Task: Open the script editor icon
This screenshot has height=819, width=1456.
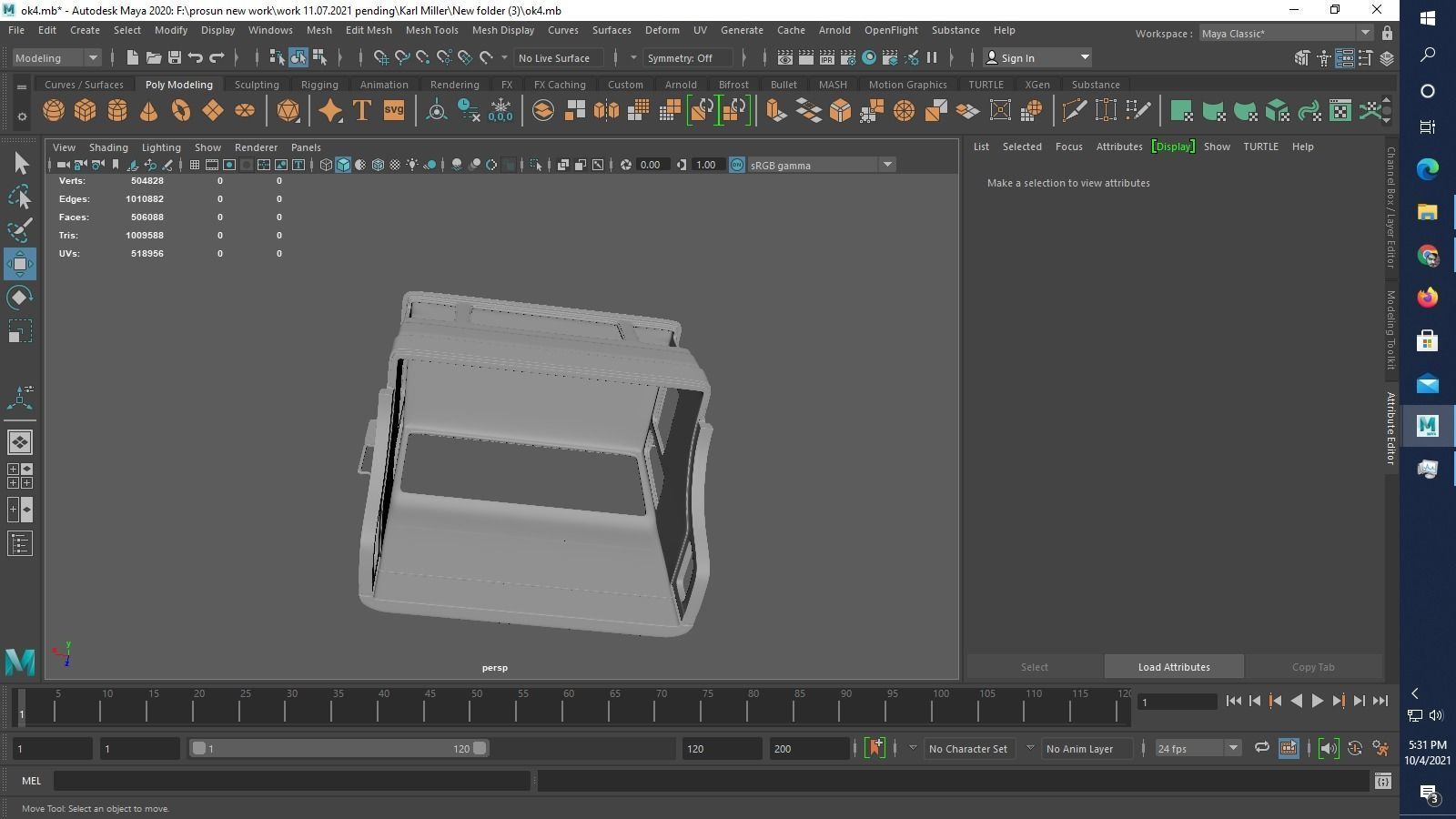Action: click(1383, 781)
